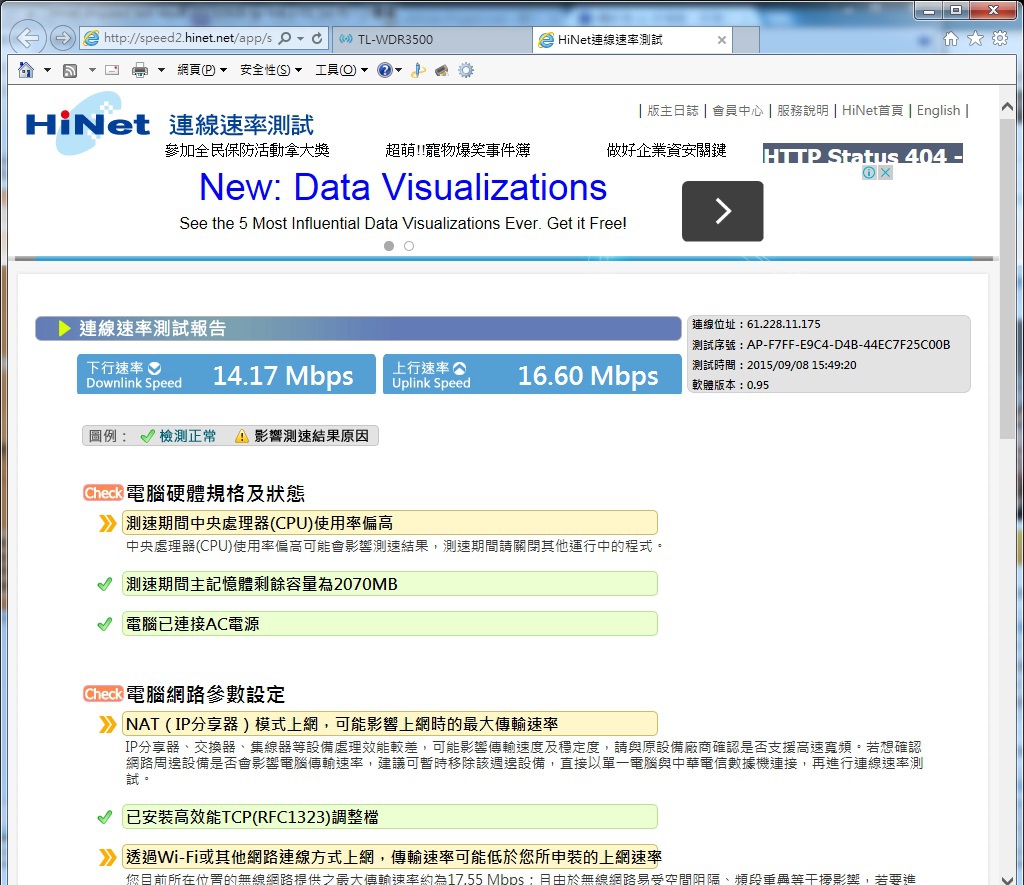Click the Help question mark icon

point(385,70)
